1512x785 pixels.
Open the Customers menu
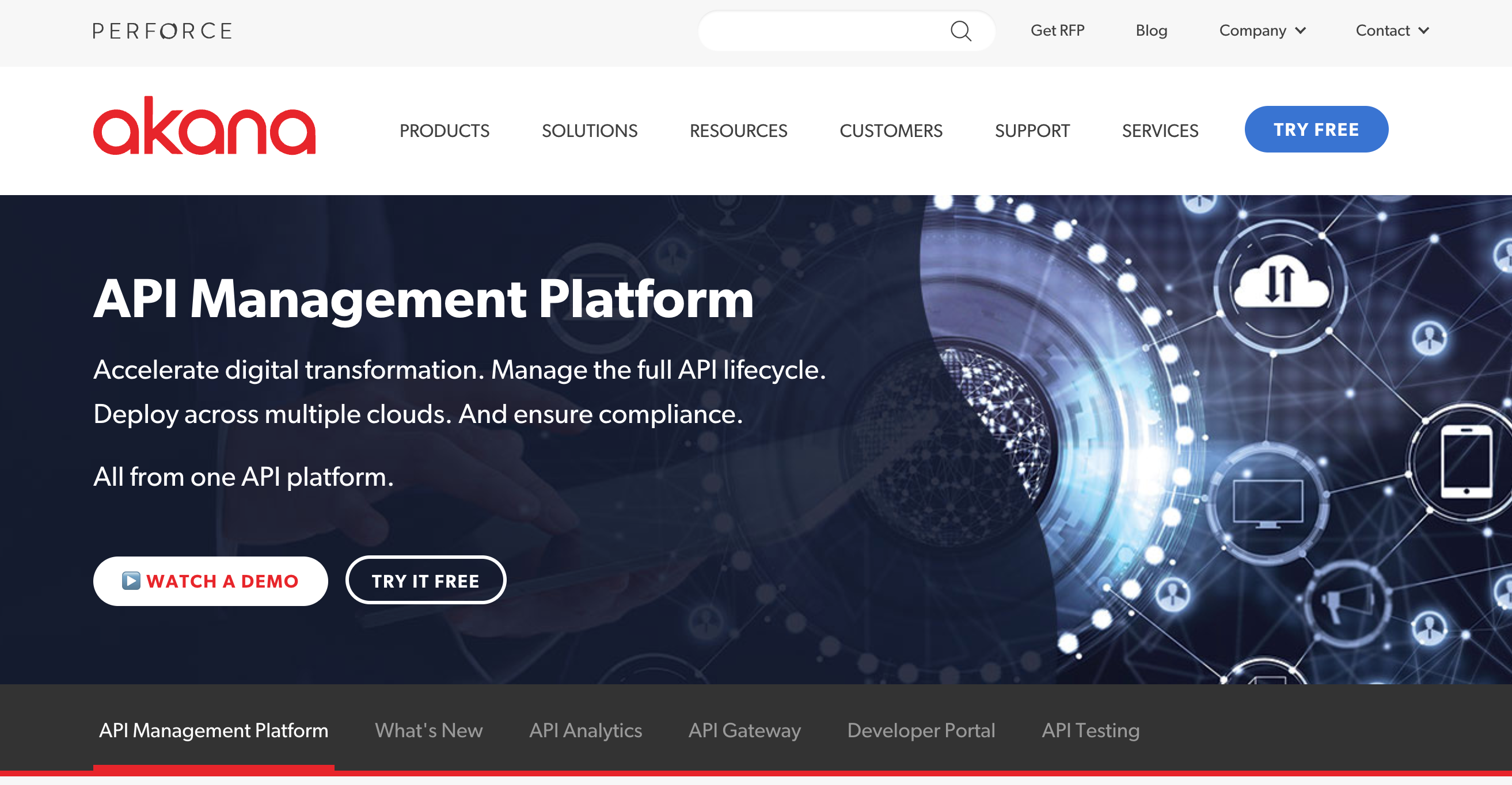tap(891, 130)
